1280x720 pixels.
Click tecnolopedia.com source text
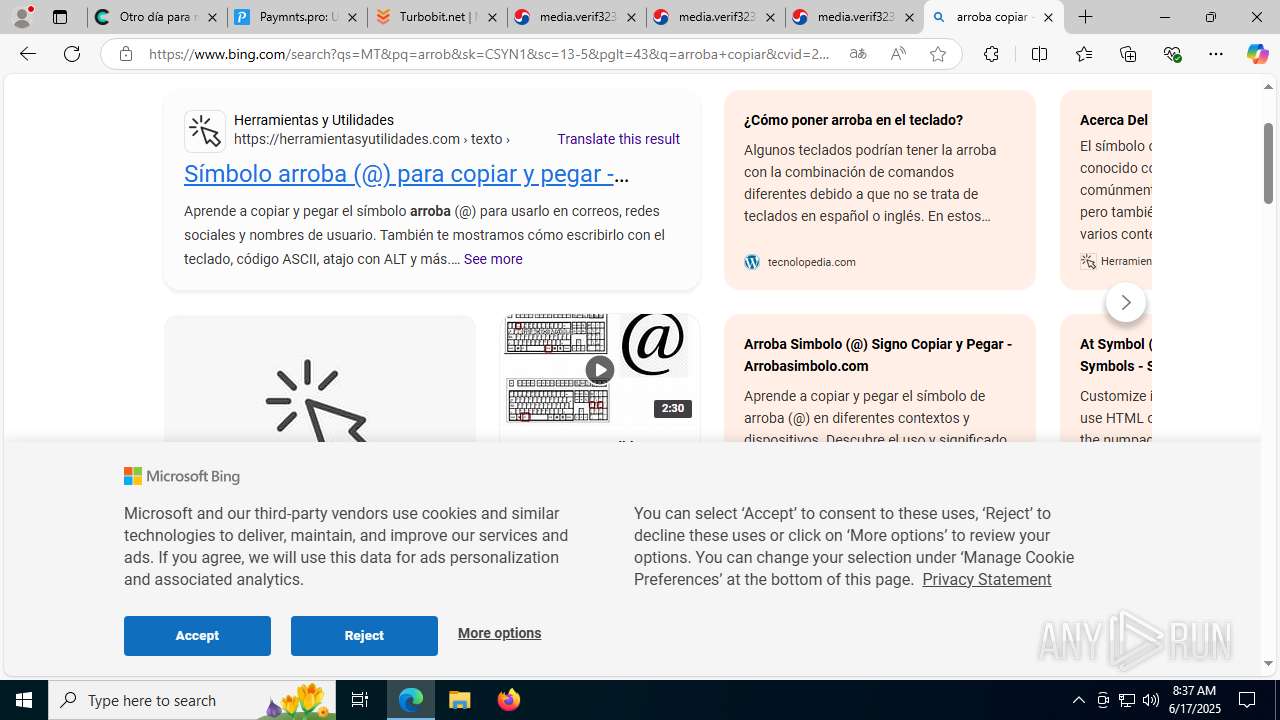coord(811,262)
